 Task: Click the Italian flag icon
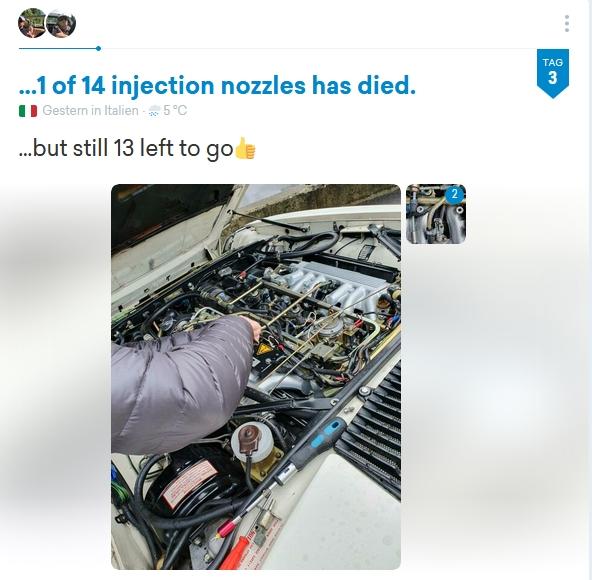click(x=28, y=111)
